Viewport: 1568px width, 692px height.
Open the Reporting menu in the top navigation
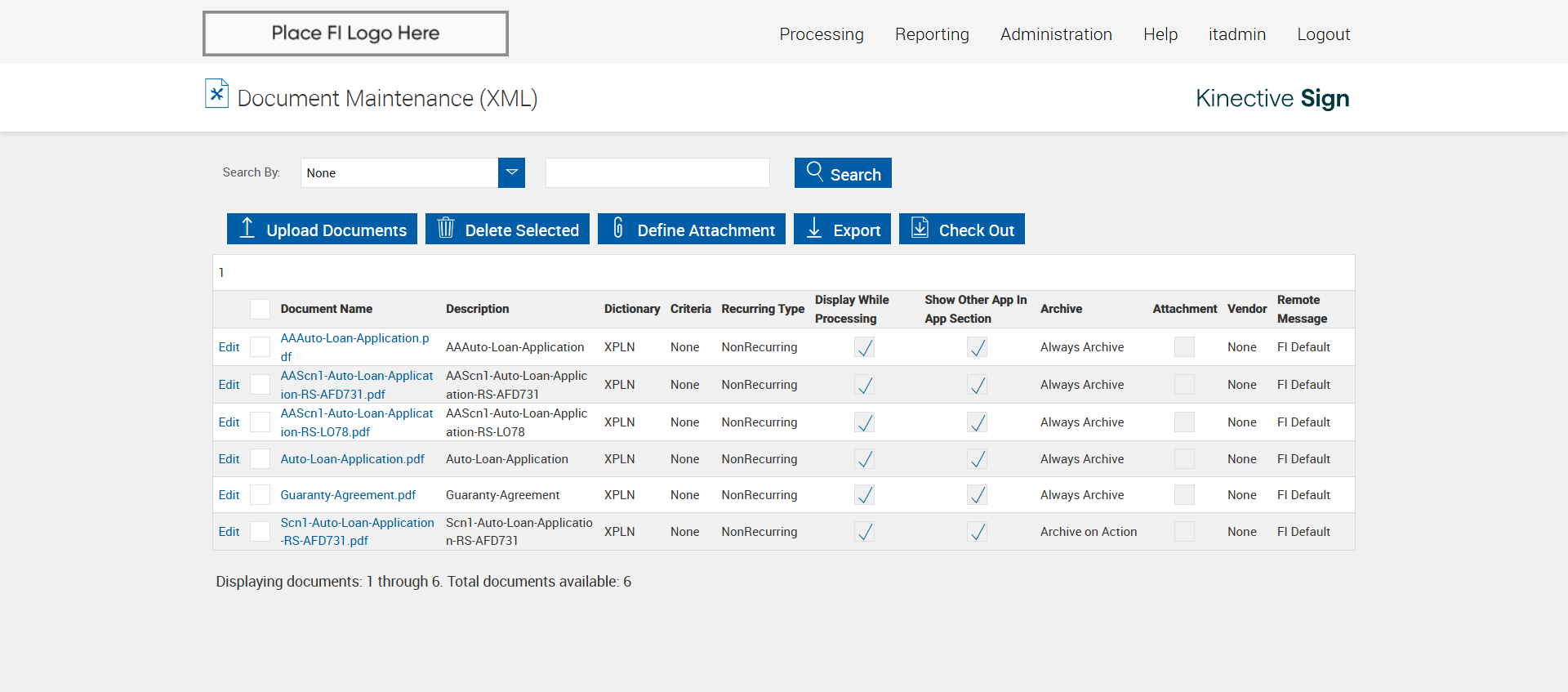tap(931, 34)
